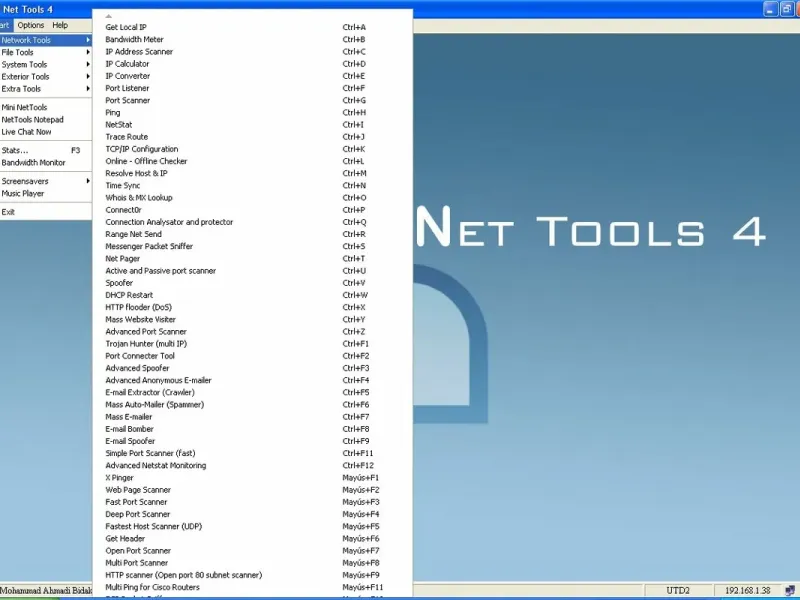Open Whois & MX Lookup
Image resolution: width=800 pixels, height=600 pixels.
(x=252, y=198)
